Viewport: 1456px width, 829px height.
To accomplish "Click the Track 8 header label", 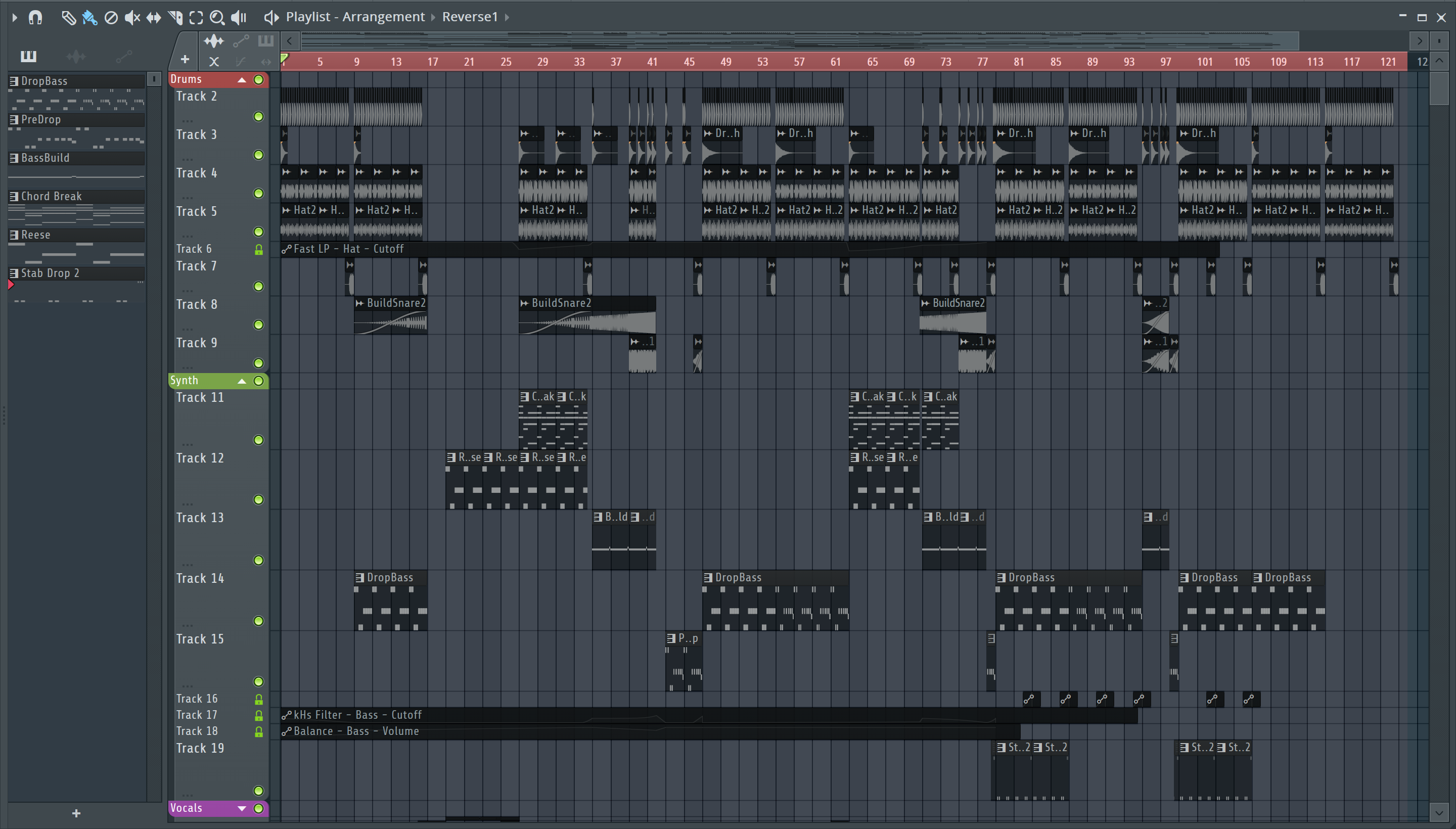I will pos(197,305).
